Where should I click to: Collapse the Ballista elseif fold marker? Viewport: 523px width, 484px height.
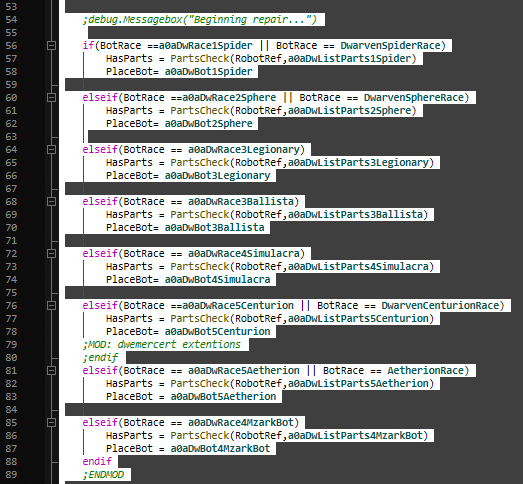click(51, 201)
